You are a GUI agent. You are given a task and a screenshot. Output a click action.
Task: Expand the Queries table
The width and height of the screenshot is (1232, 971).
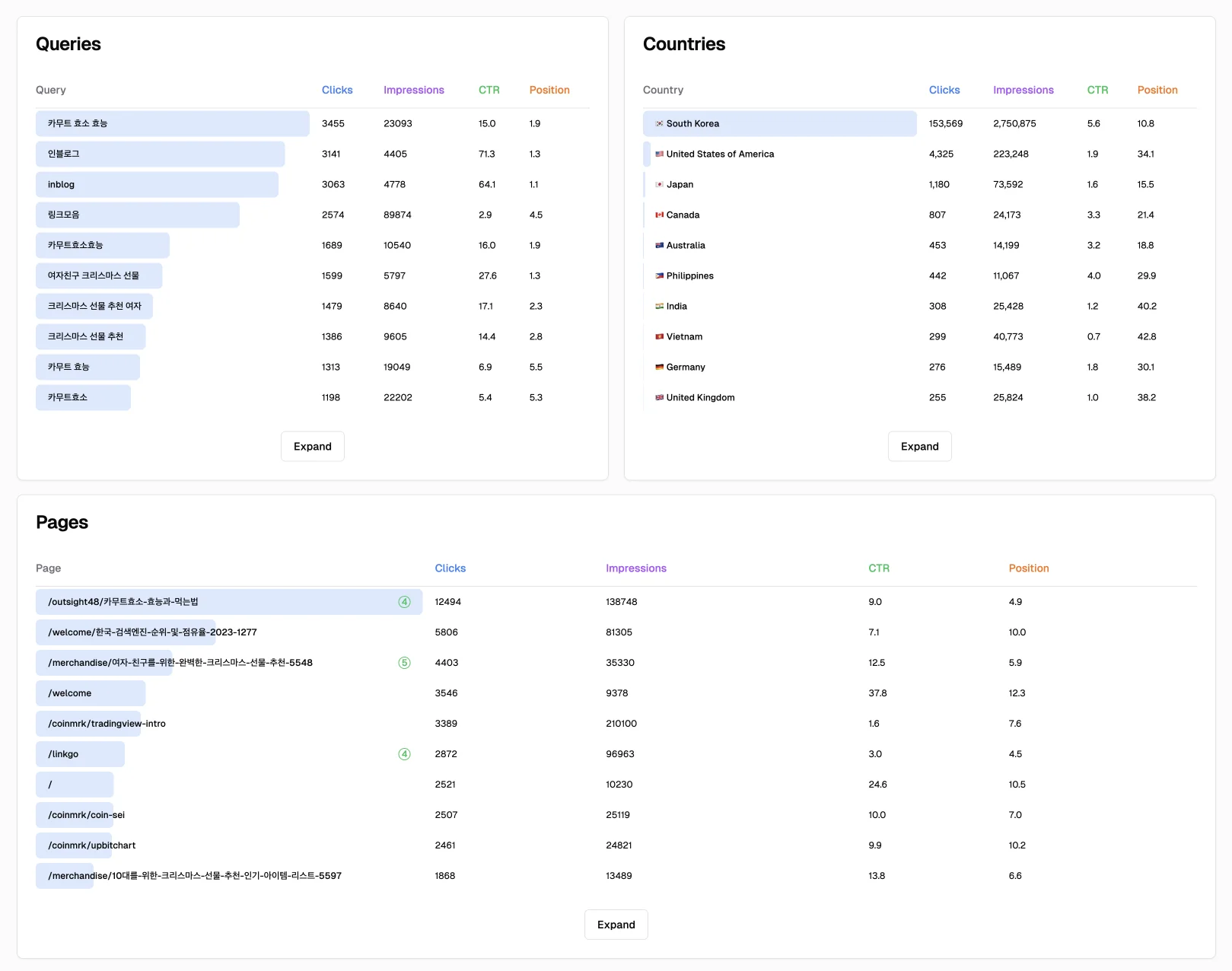tap(312, 446)
